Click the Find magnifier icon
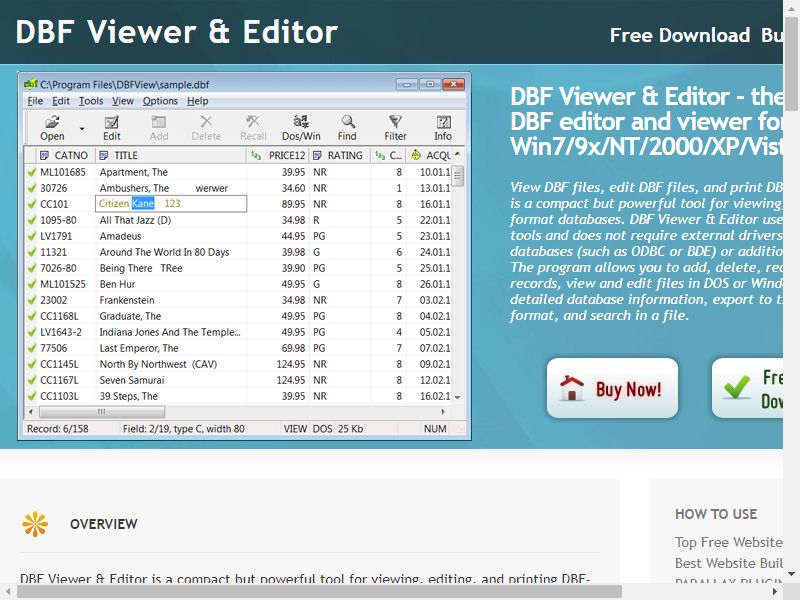 point(347,122)
